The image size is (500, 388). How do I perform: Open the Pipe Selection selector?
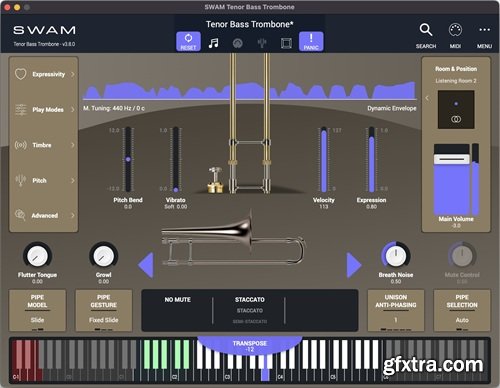coord(462,310)
